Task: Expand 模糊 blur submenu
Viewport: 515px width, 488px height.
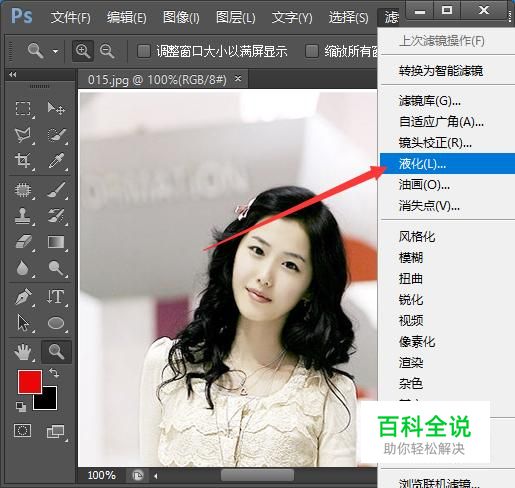Action: [x=447, y=258]
